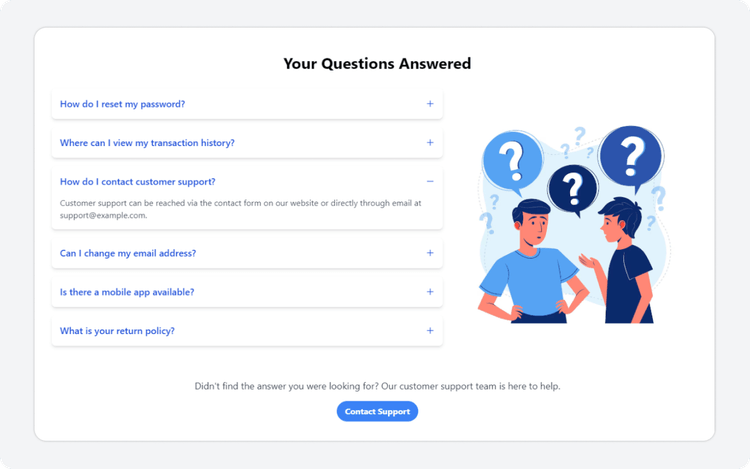The image size is (750, 469).
Task: Click the plus icon beside change email address
Action: (430, 253)
